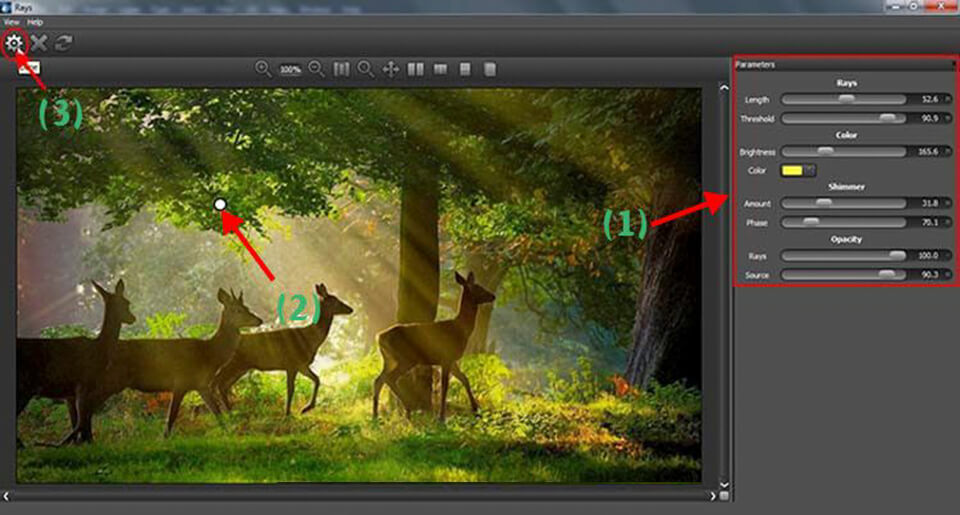Click the Parameters panel title bar

[x=844, y=64]
